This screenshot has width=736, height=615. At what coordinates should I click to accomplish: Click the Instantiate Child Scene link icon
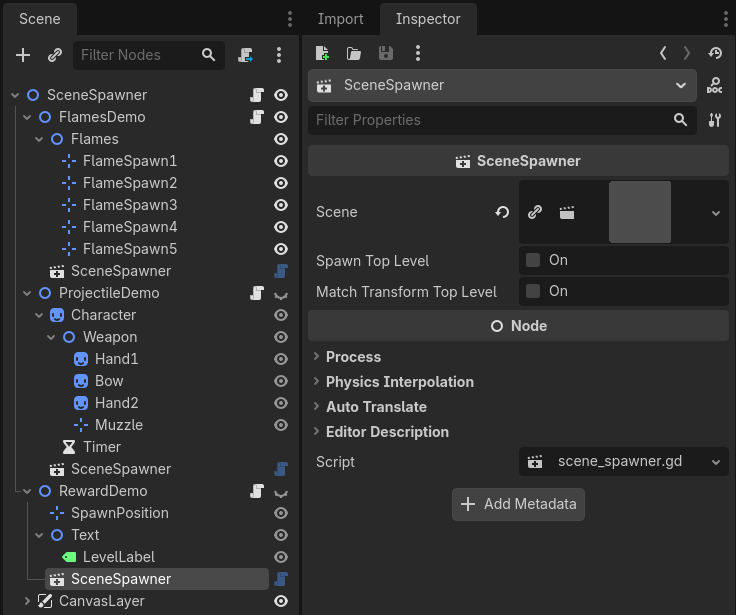(x=55, y=55)
